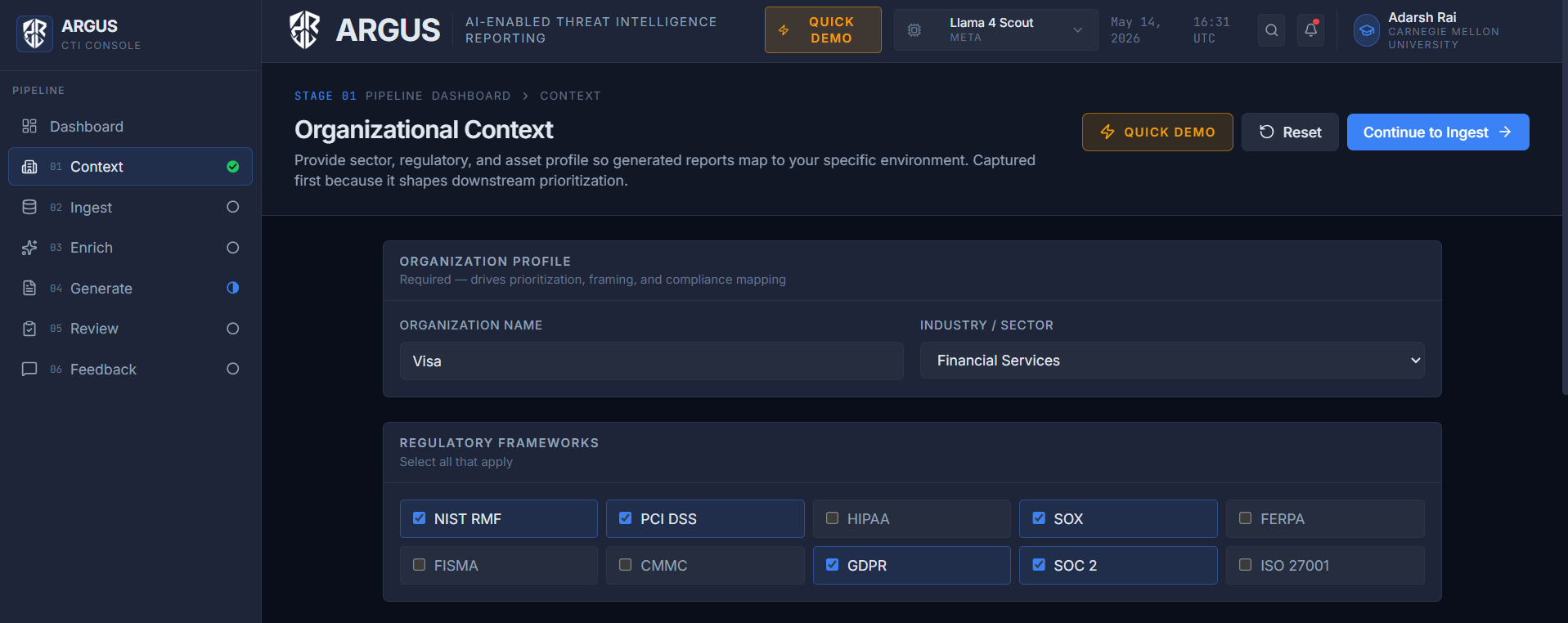Screen dimensions: 1568x623
Task: Click Continue to Ingest
Action: [x=1438, y=132]
